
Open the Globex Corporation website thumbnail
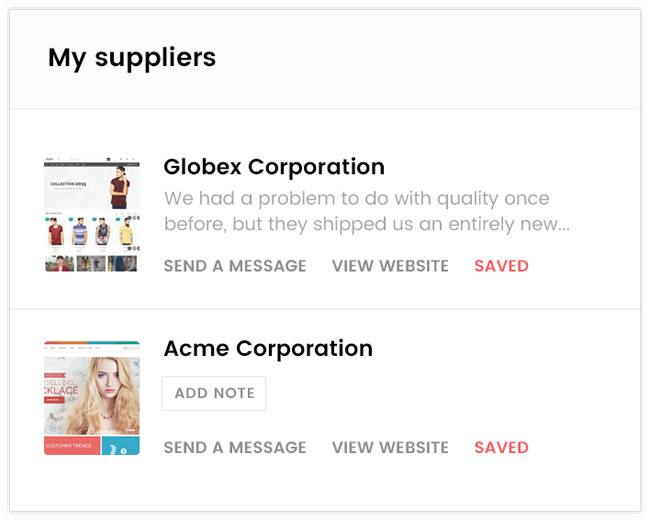[x=91, y=215]
